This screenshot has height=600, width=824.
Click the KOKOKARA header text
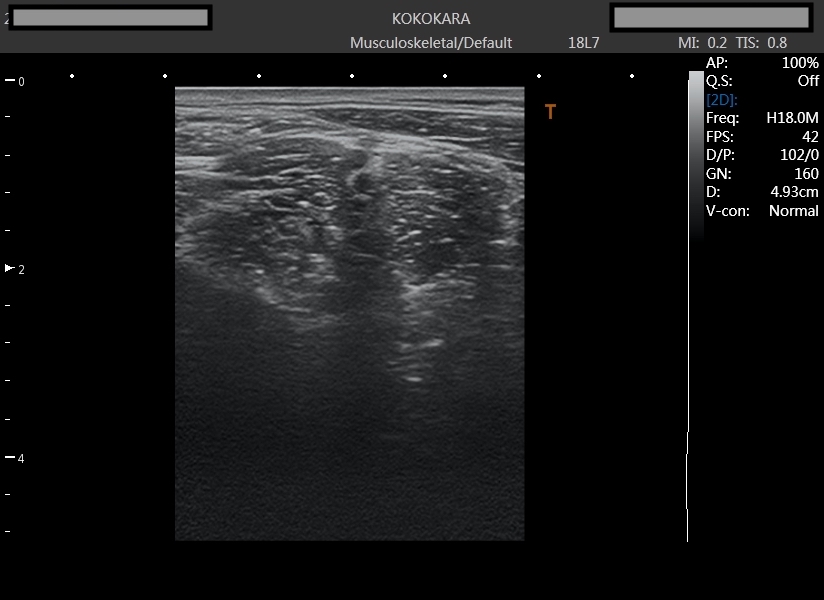(431, 19)
